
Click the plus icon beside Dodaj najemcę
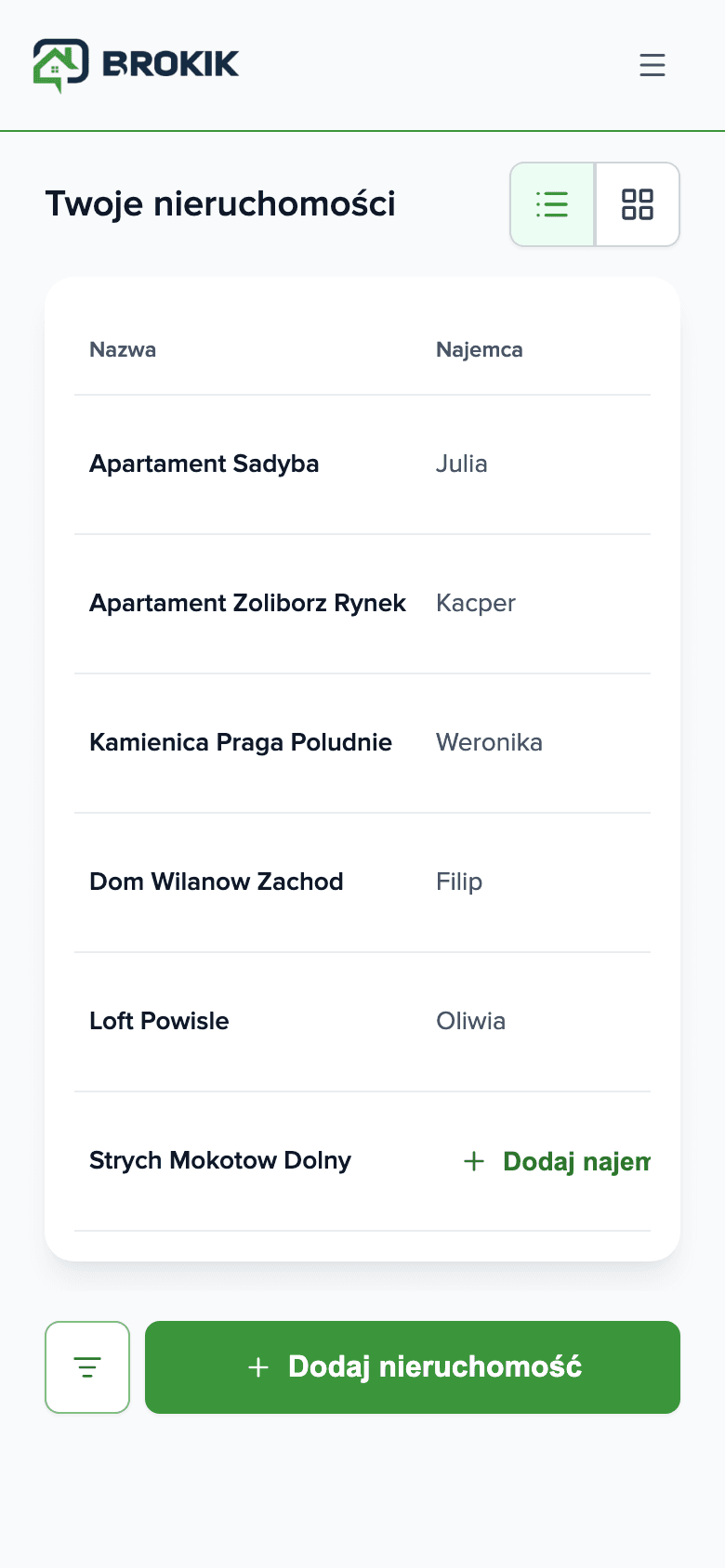[x=474, y=1161]
